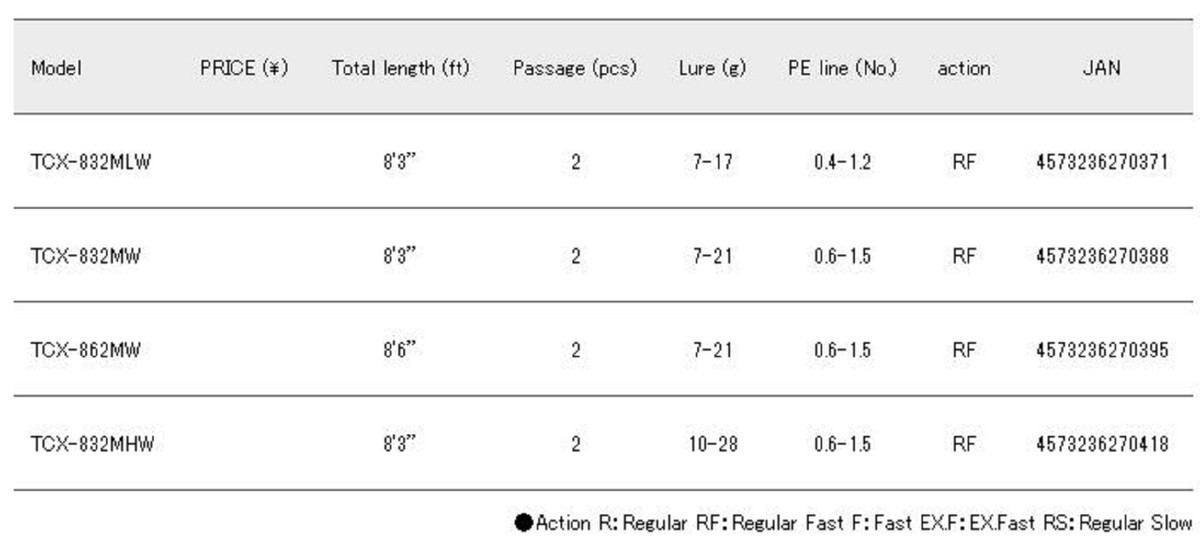Select the Lure (g) column header
Screen dimensions: 1200x542
point(712,69)
